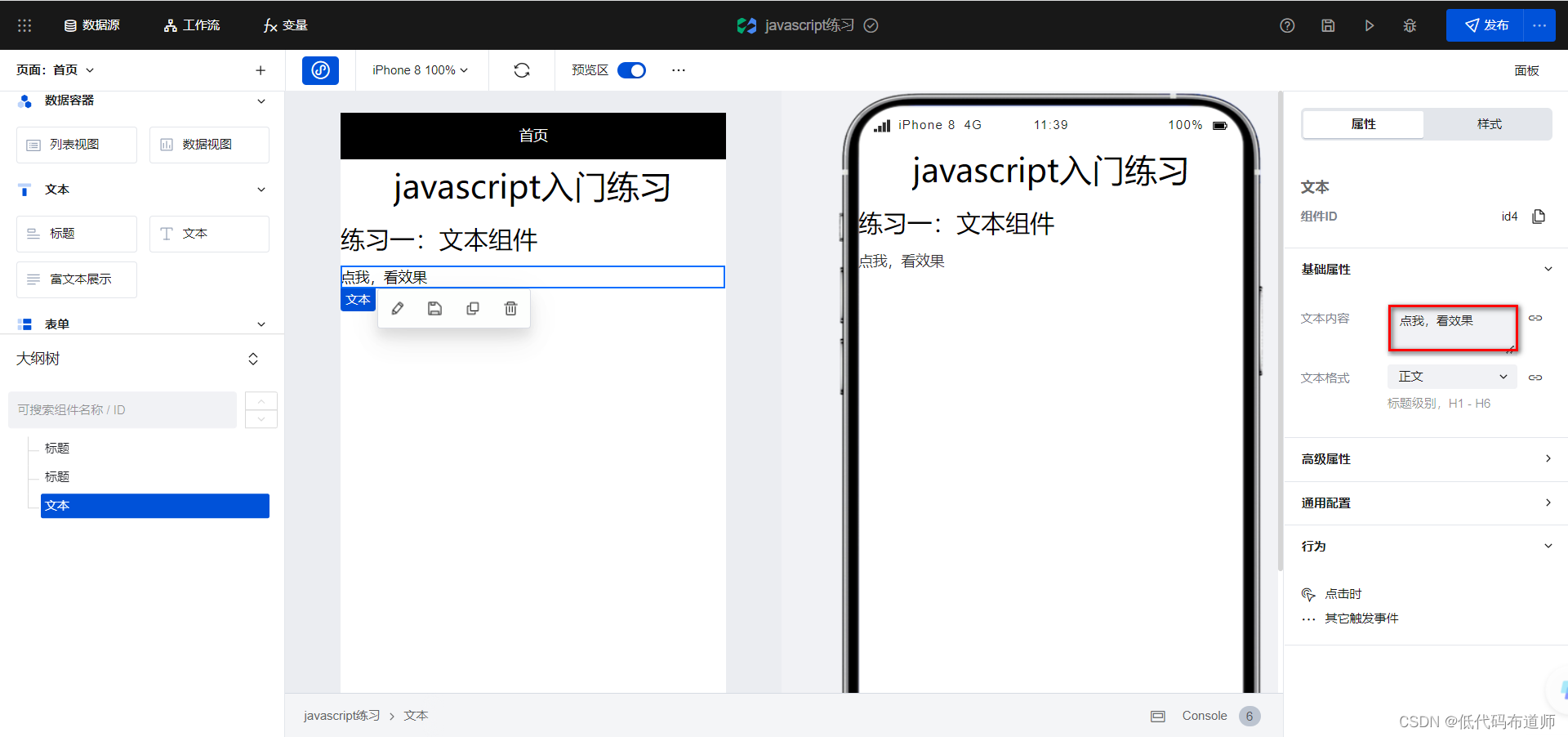Click the save icon in component toolbar
Screen dimensions: 1568x737
tap(435, 309)
